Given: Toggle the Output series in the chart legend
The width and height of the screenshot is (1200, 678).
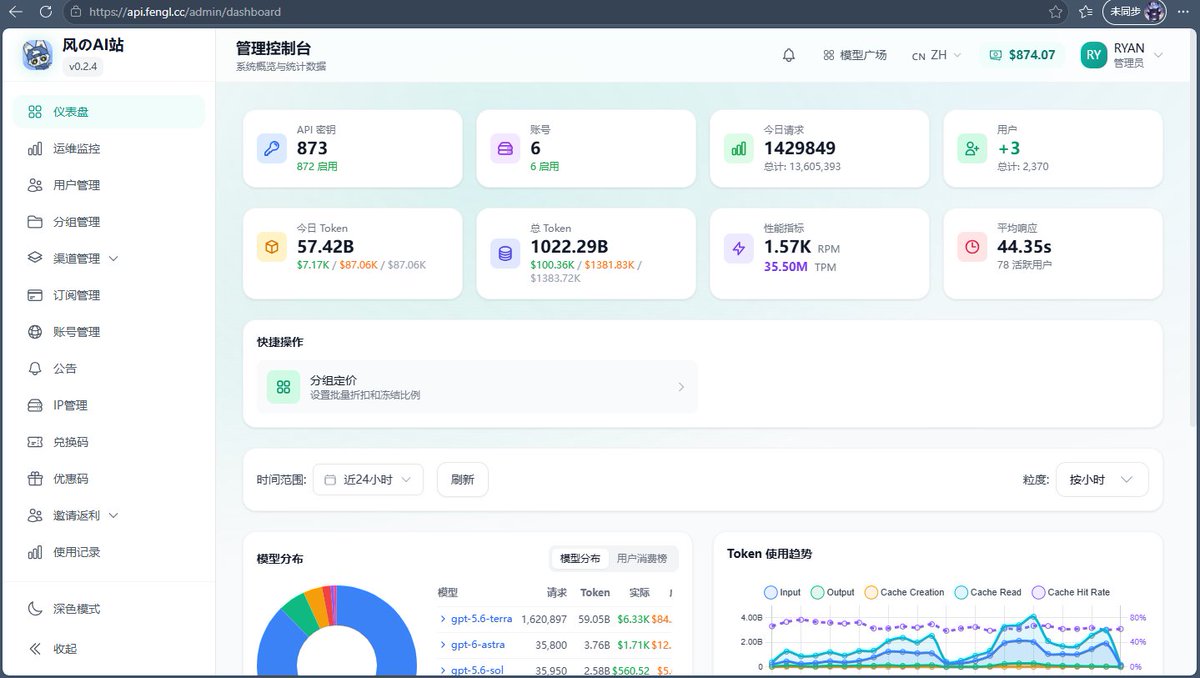Looking at the screenshot, I should coord(832,592).
